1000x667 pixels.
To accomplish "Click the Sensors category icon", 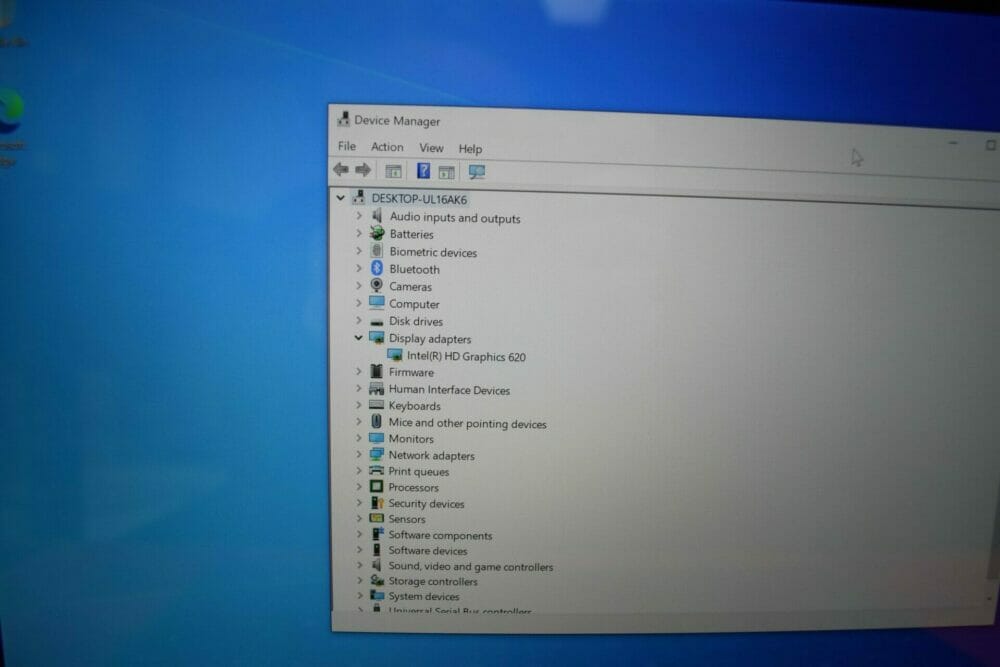I will tap(377, 518).
